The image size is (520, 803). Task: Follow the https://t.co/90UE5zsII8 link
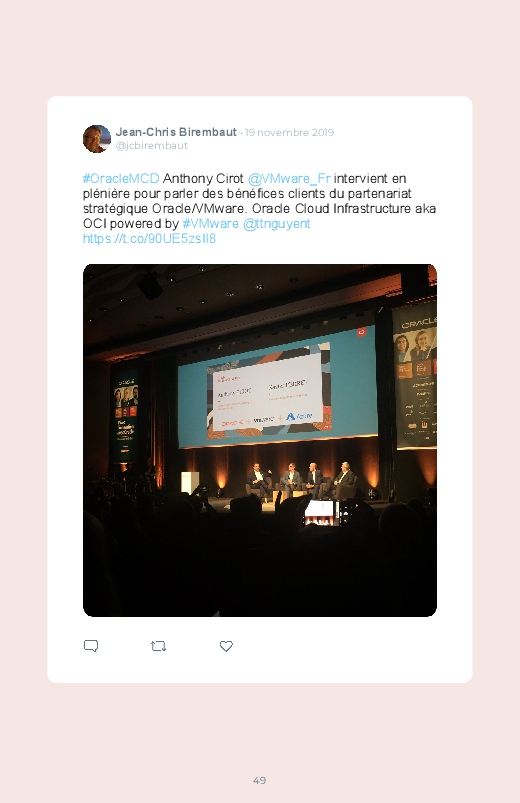point(150,239)
